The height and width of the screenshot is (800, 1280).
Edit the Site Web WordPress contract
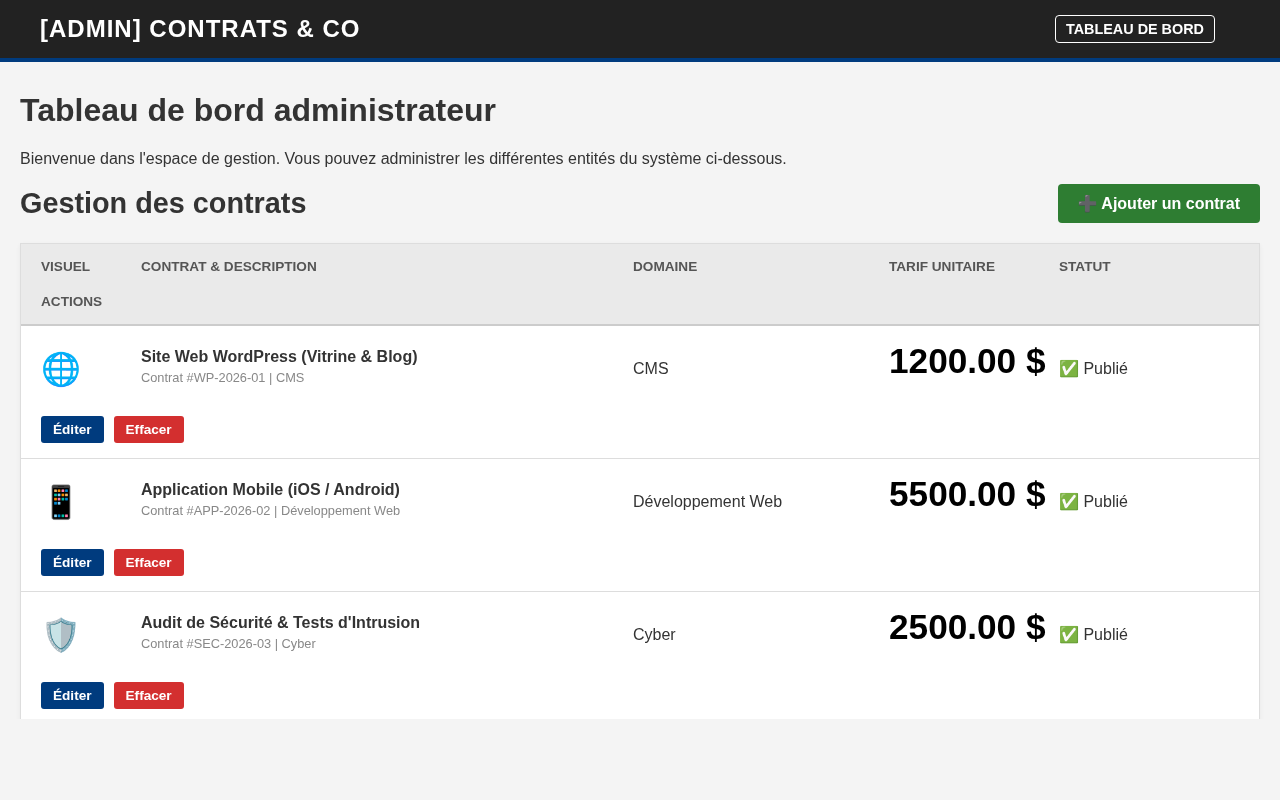coord(72,430)
